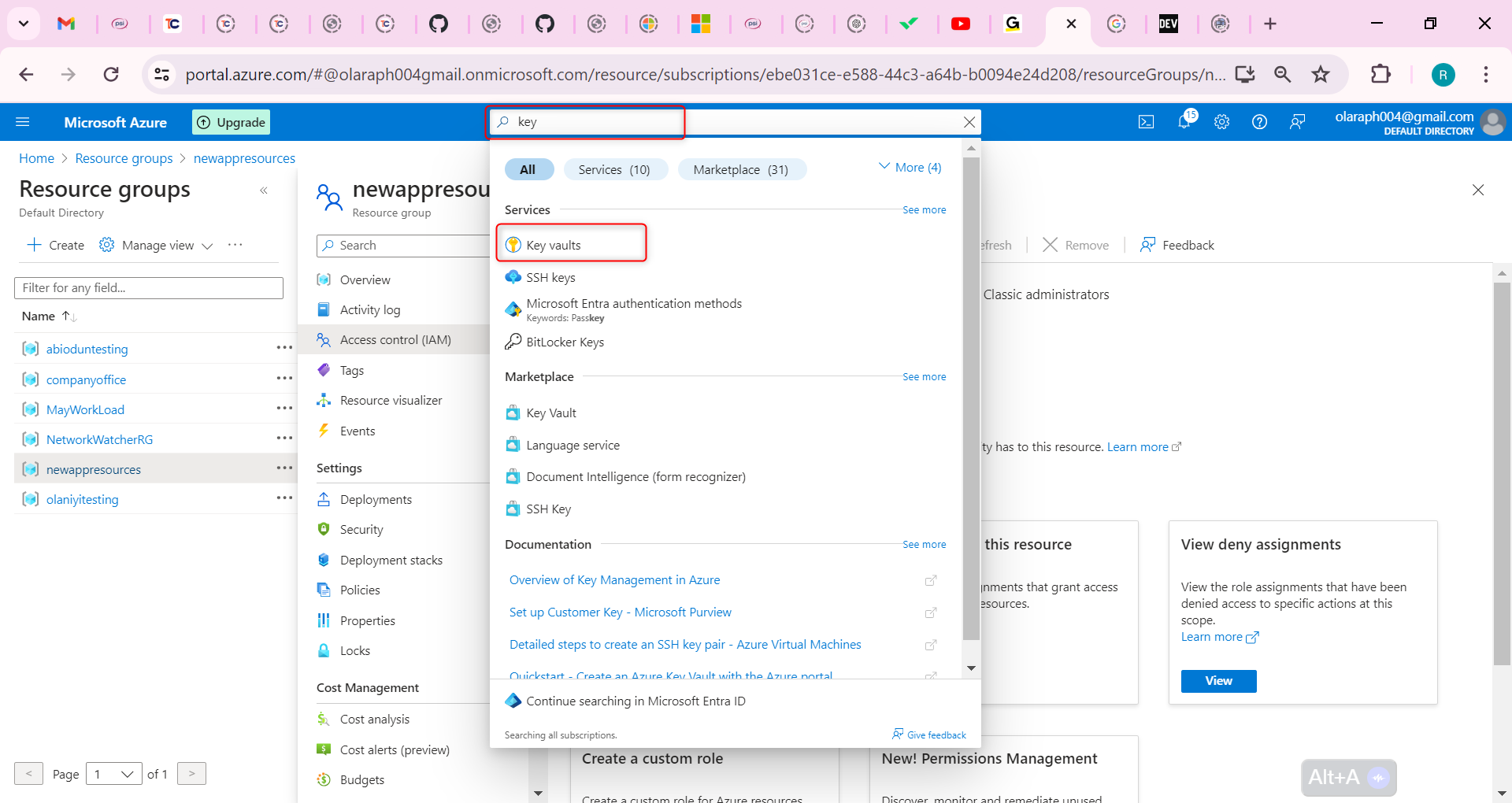Image resolution: width=1512 pixels, height=803 pixels.
Task: Filter search results by Services (10)
Action: tap(614, 169)
